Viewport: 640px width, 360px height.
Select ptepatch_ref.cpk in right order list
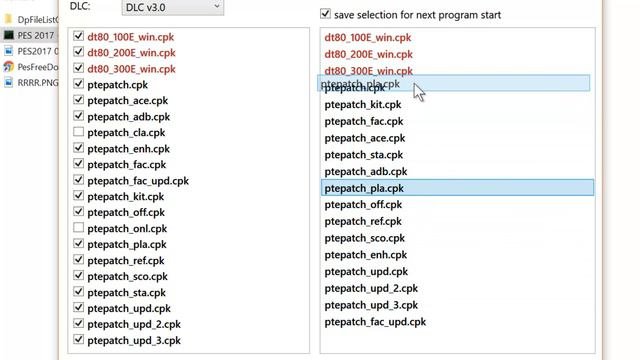(x=363, y=221)
